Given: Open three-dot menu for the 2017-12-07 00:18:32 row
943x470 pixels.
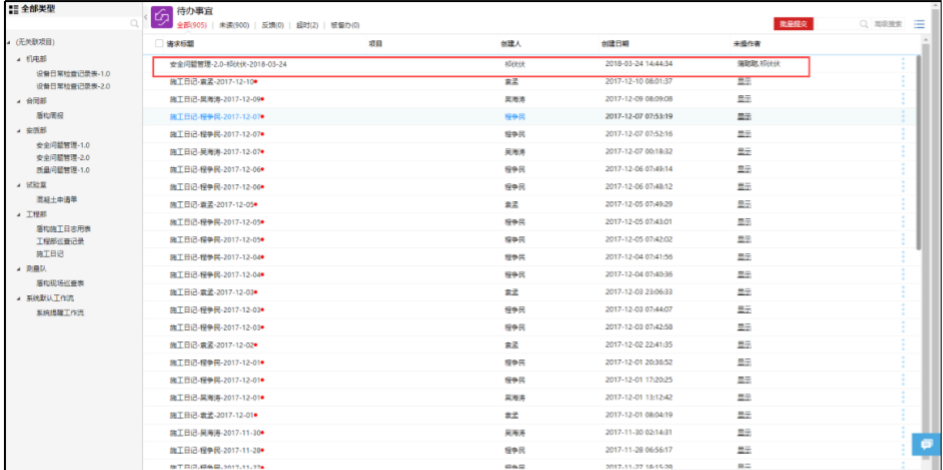Looking at the screenshot, I should click(903, 151).
